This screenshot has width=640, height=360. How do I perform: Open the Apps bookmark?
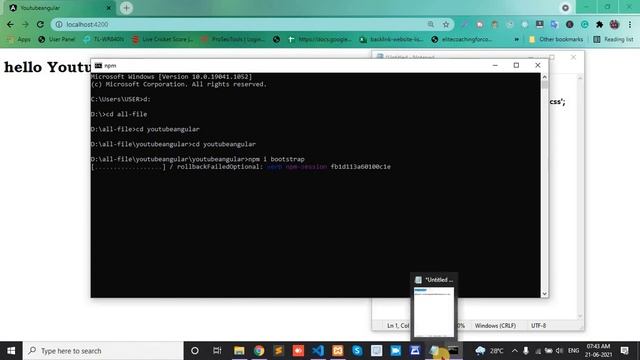pyautogui.click(x=19, y=39)
